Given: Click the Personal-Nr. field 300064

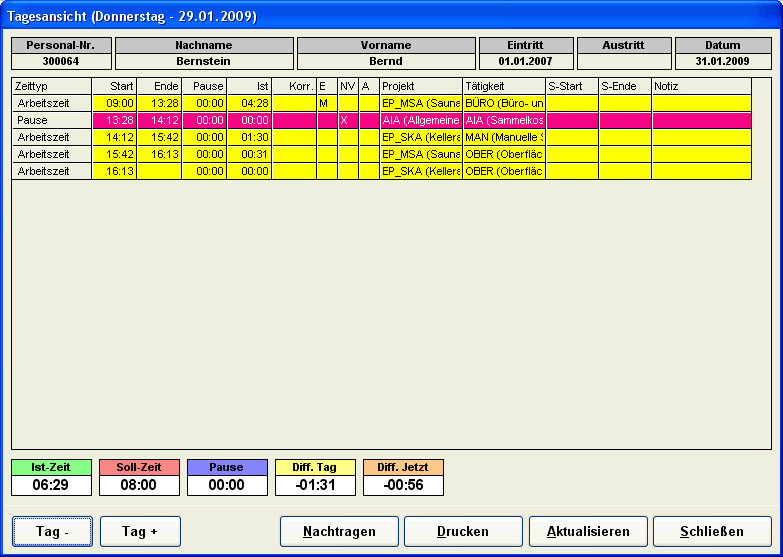Looking at the screenshot, I should (x=60, y=61).
